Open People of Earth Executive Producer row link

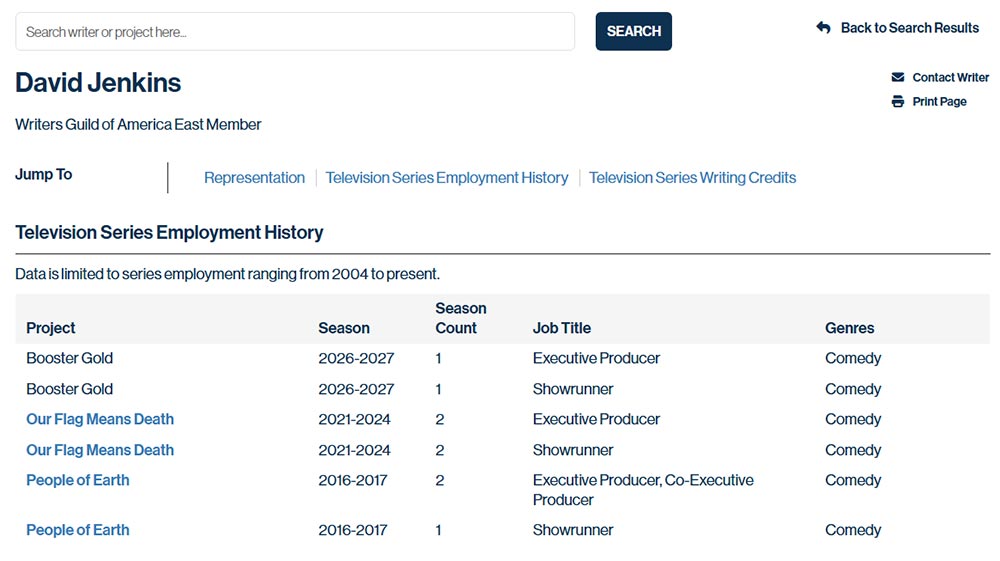coord(78,480)
